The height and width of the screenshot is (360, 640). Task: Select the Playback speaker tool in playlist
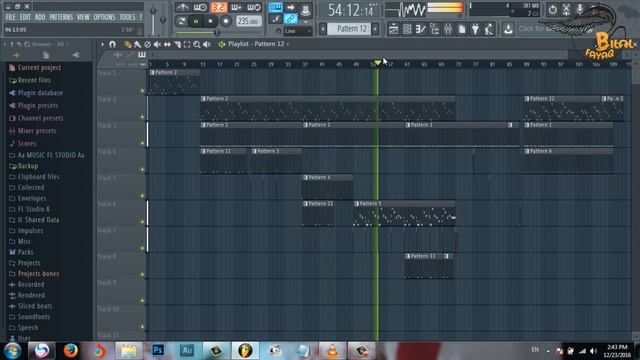[207, 44]
